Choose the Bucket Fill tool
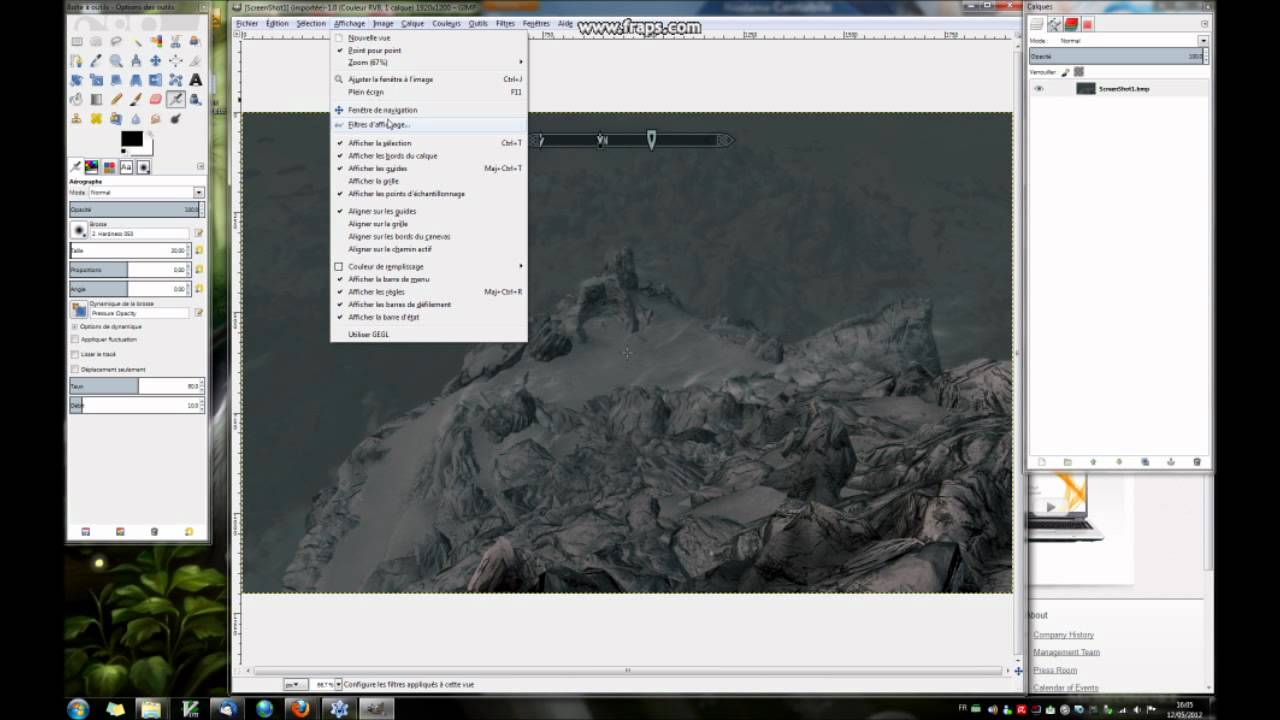This screenshot has width=1280, height=720. 76,99
